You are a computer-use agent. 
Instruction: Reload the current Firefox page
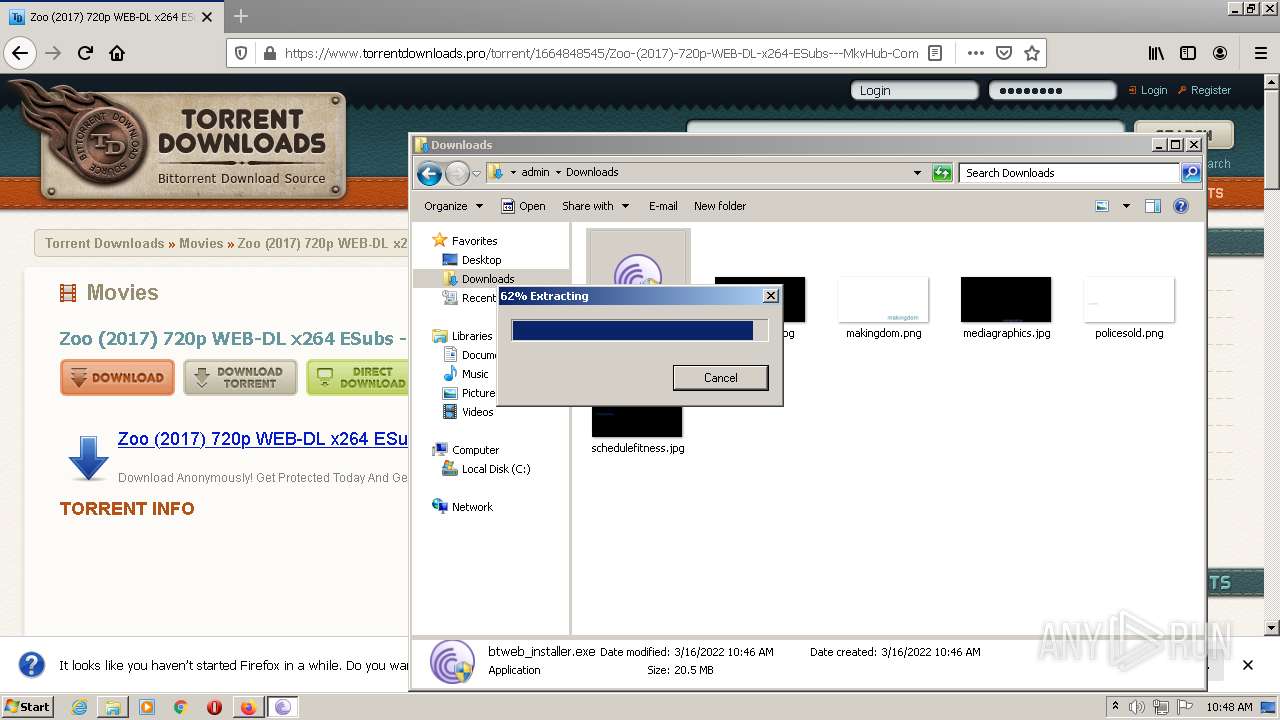pos(85,53)
